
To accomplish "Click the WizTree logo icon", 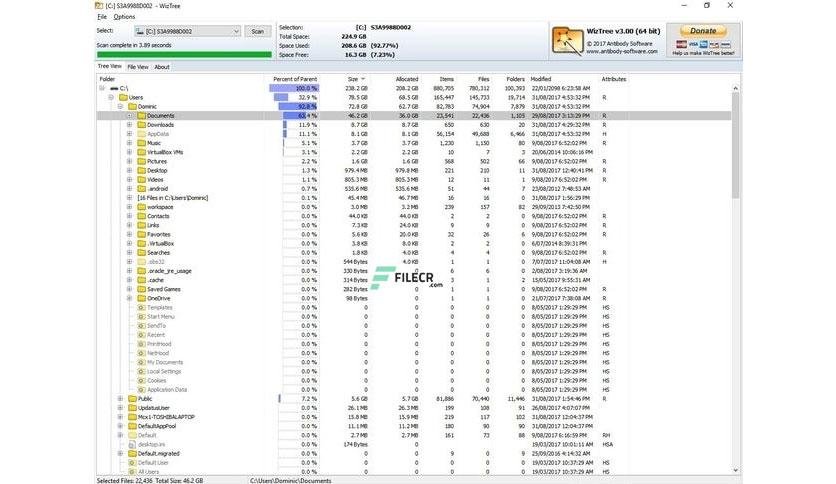I will click(567, 41).
